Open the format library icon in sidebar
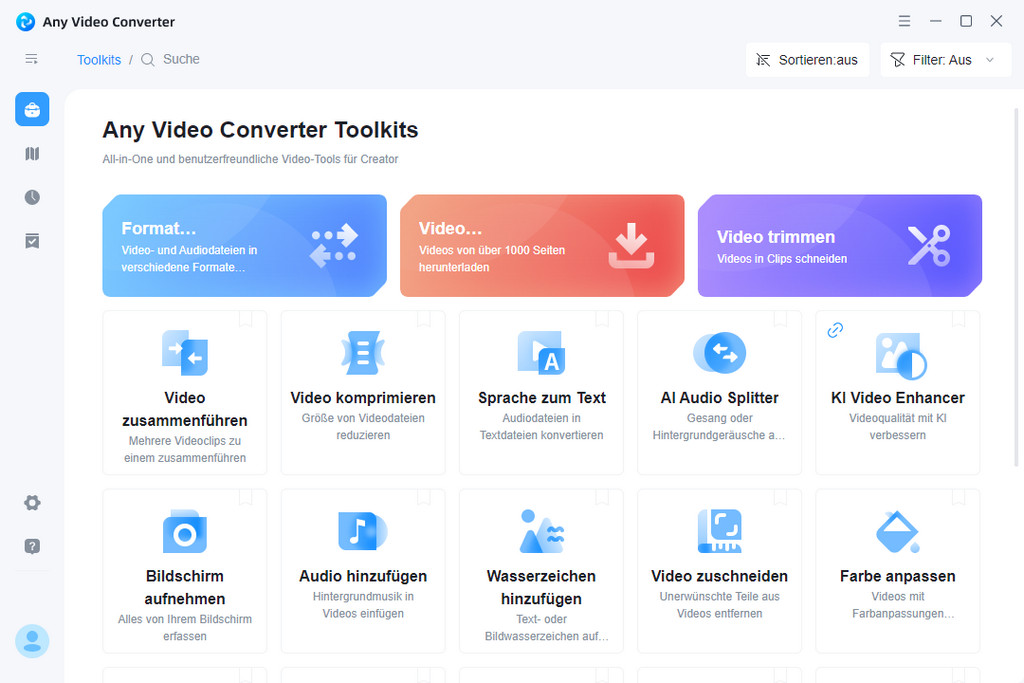The width and height of the screenshot is (1024, 683). (x=32, y=153)
